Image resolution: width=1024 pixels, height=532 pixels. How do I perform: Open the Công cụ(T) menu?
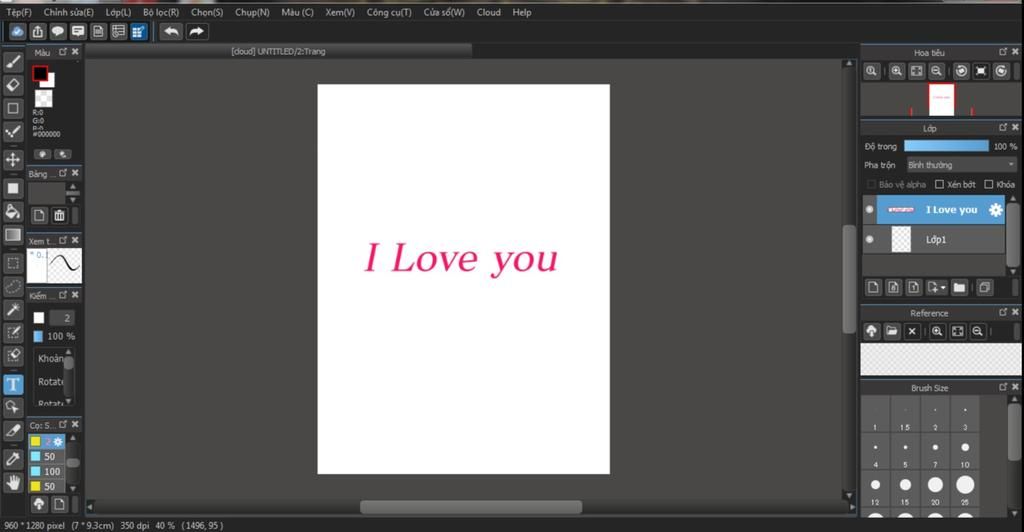[x=389, y=12]
